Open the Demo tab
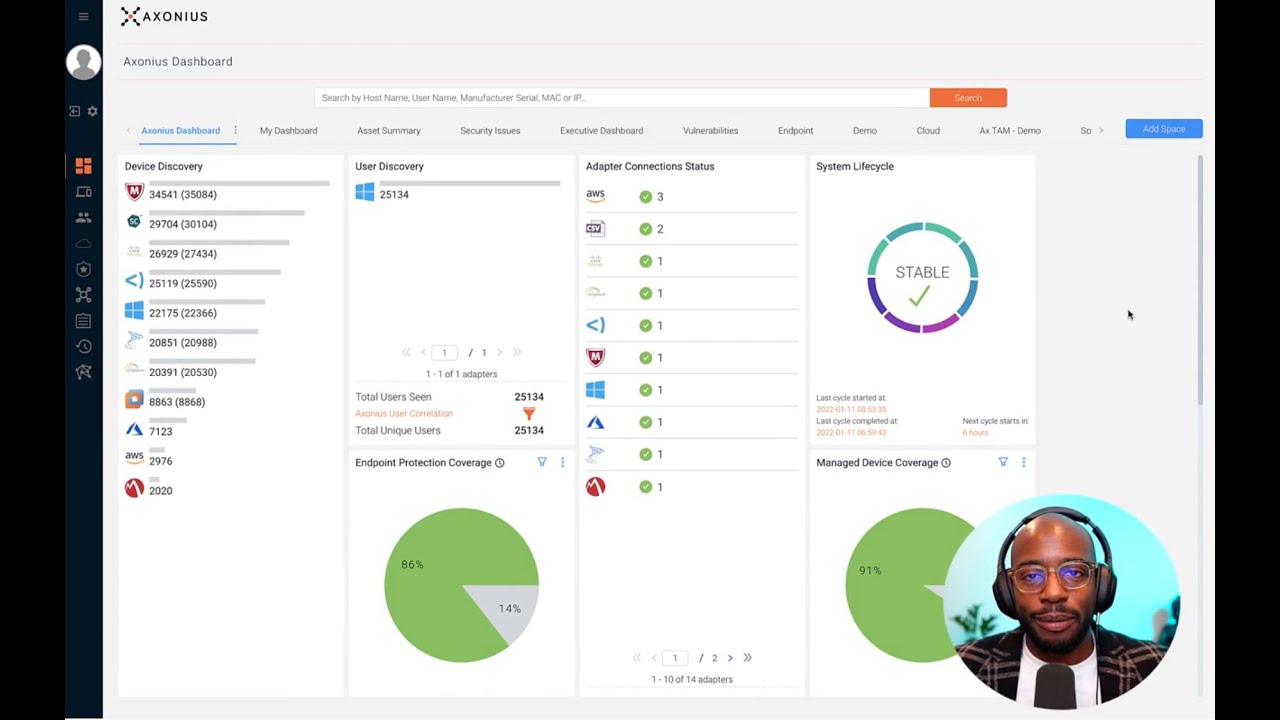1280x720 pixels. 865,130
